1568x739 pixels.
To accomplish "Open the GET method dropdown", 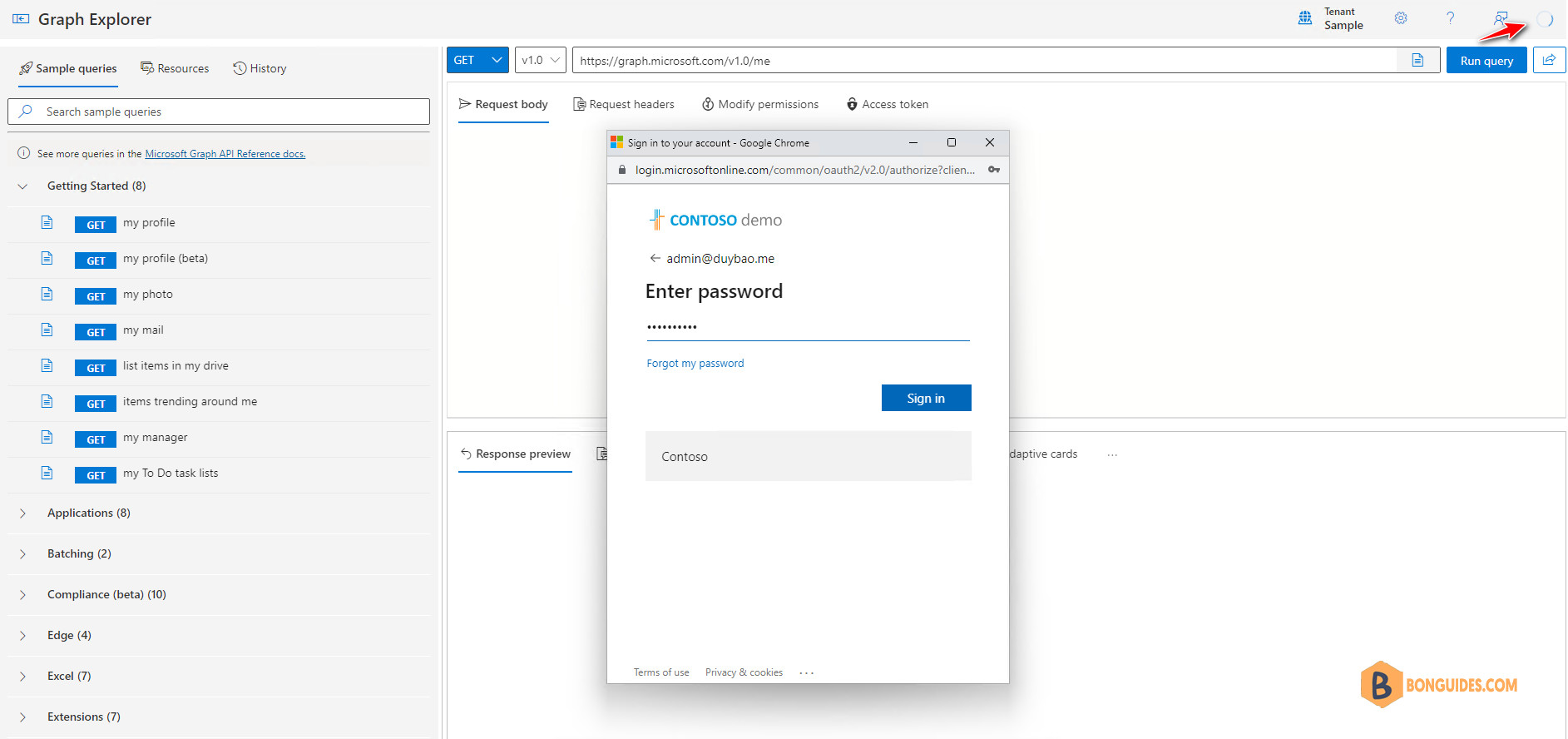I will click(478, 60).
